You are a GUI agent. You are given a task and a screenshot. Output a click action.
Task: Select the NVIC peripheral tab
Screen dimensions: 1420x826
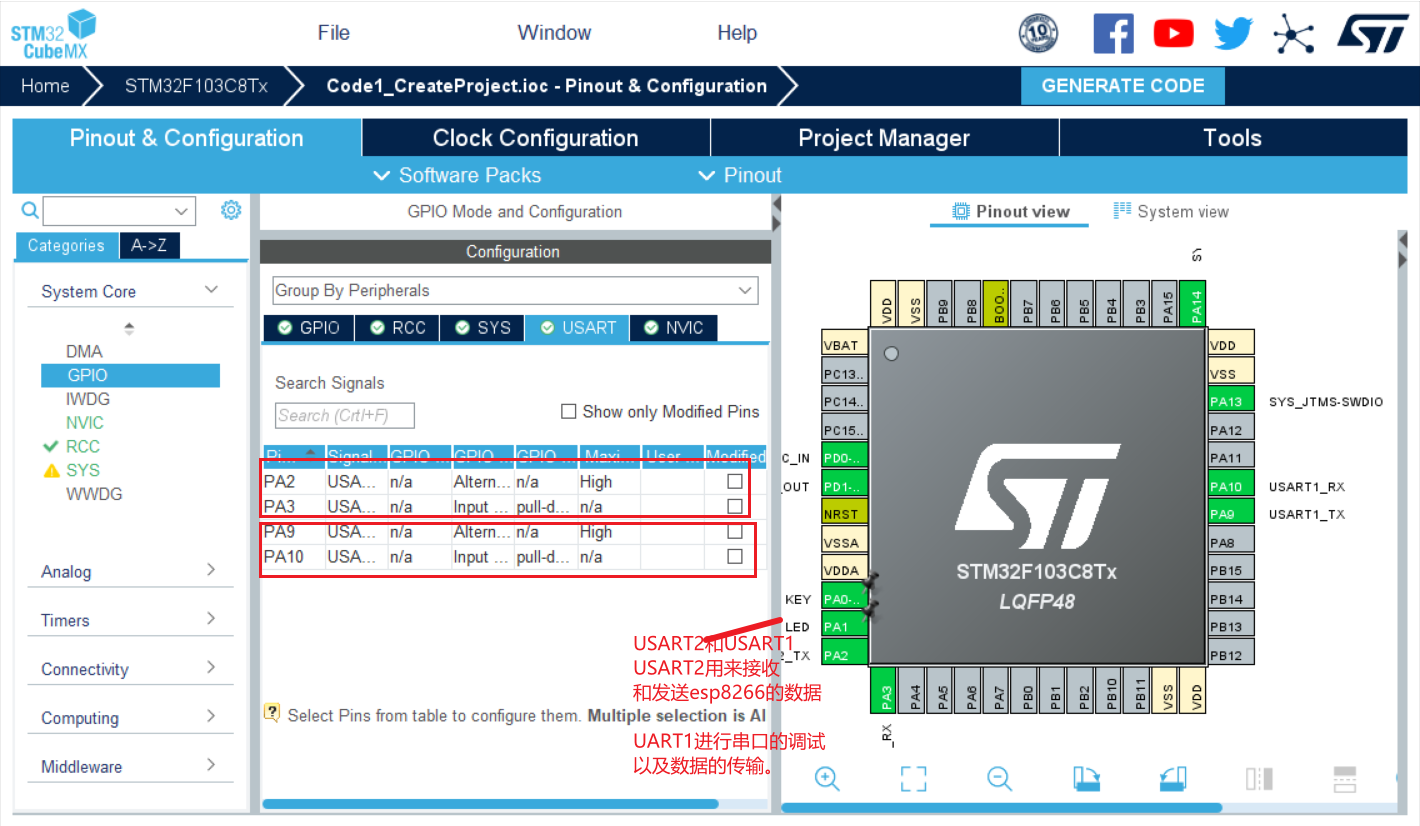pos(674,328)
